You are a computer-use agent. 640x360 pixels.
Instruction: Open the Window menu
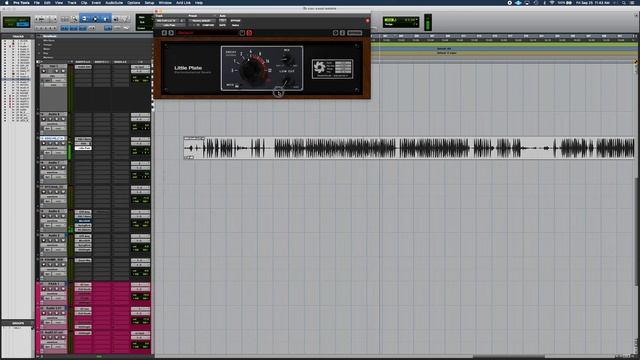[x=165, y=3]
